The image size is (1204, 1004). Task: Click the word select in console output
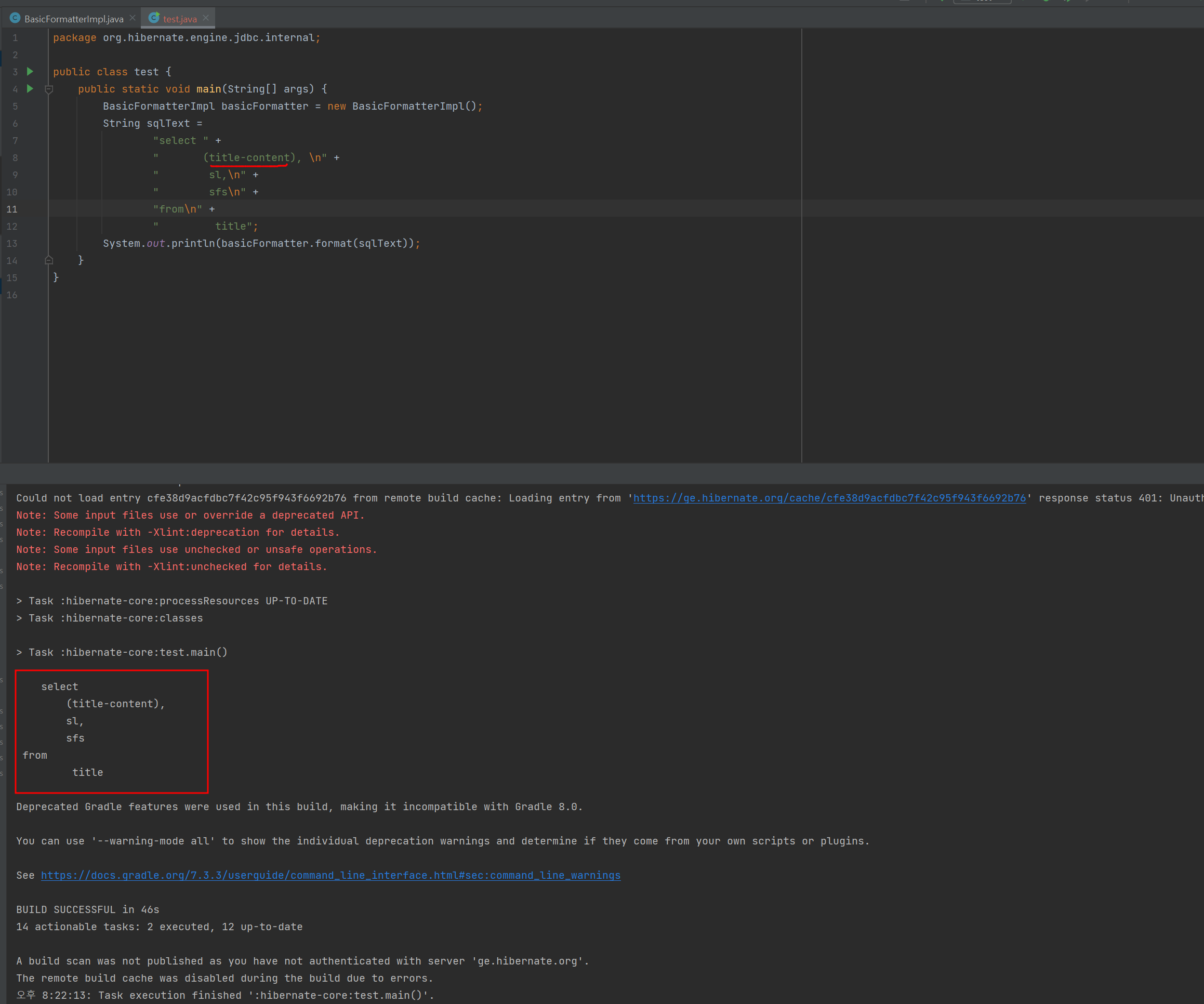coord(60,687)
